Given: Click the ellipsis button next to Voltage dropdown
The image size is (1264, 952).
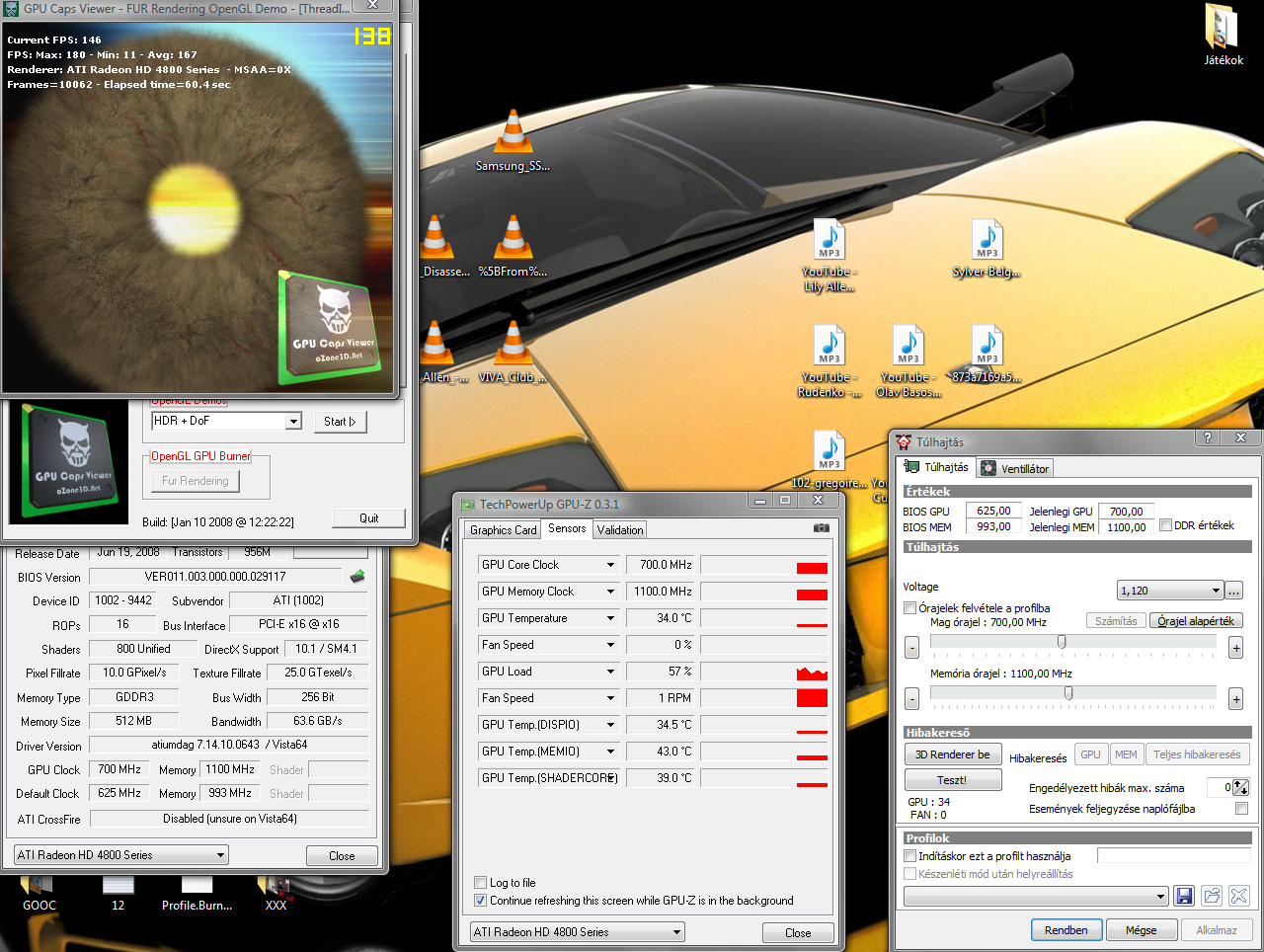Looking at the screenshot, I should pyautogui.click(x=1234, y=591).
